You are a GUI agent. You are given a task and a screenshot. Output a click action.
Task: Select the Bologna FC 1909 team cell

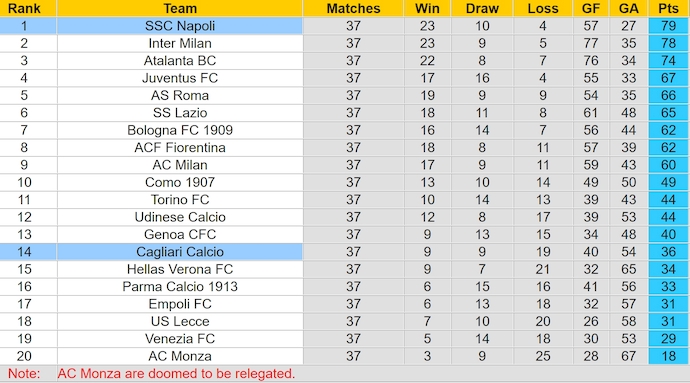point(180,130)
